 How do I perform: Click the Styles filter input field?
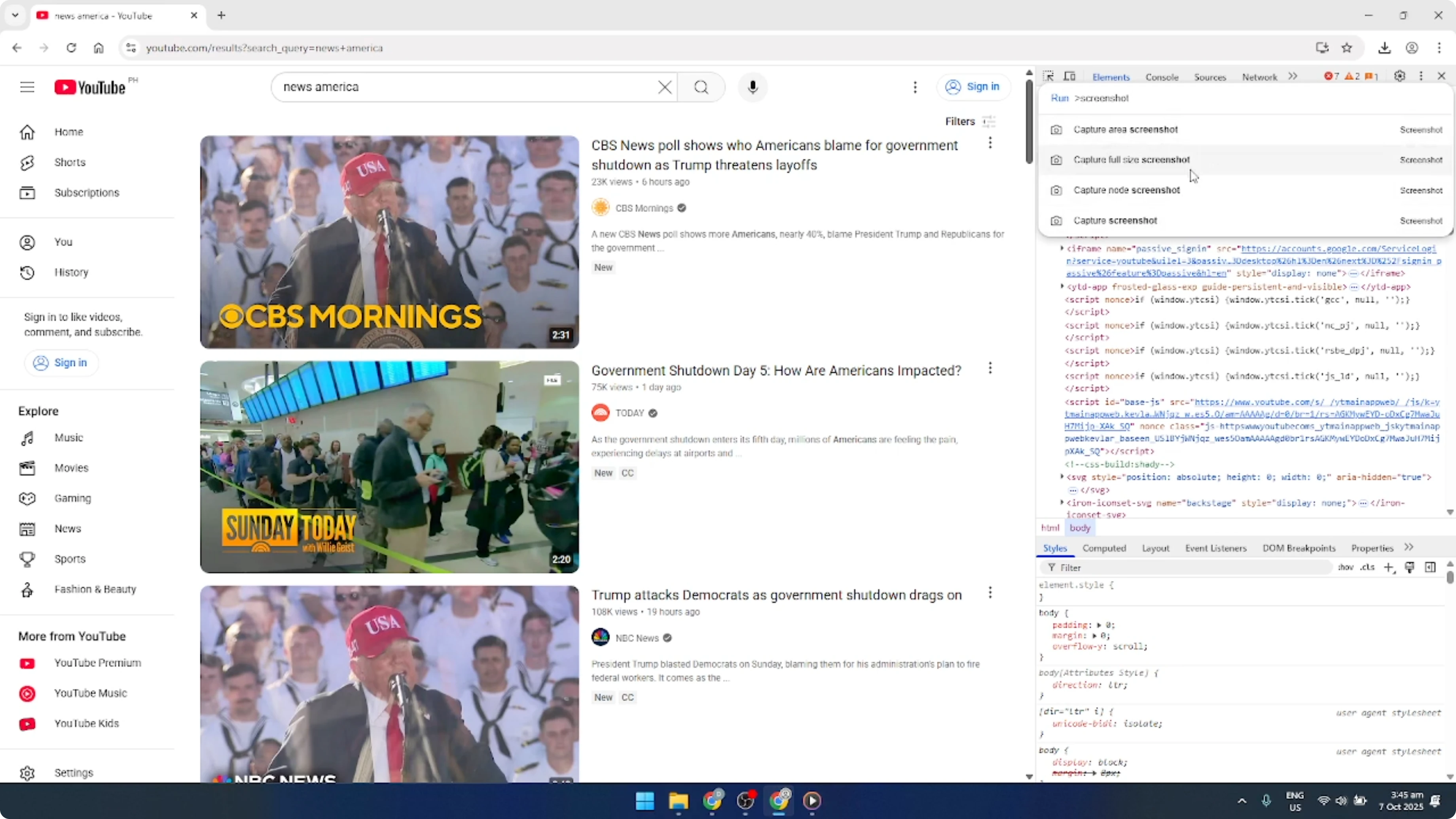(1186, 567)
